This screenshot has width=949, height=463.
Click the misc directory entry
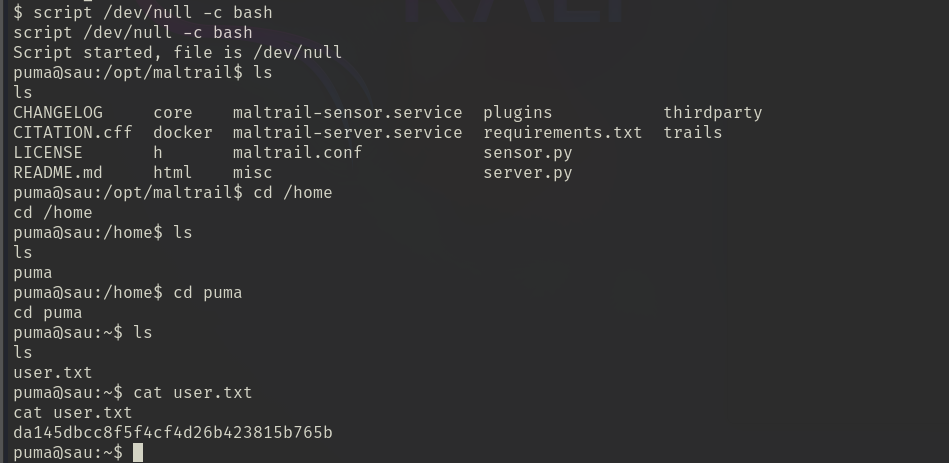[x=252, y=172]
